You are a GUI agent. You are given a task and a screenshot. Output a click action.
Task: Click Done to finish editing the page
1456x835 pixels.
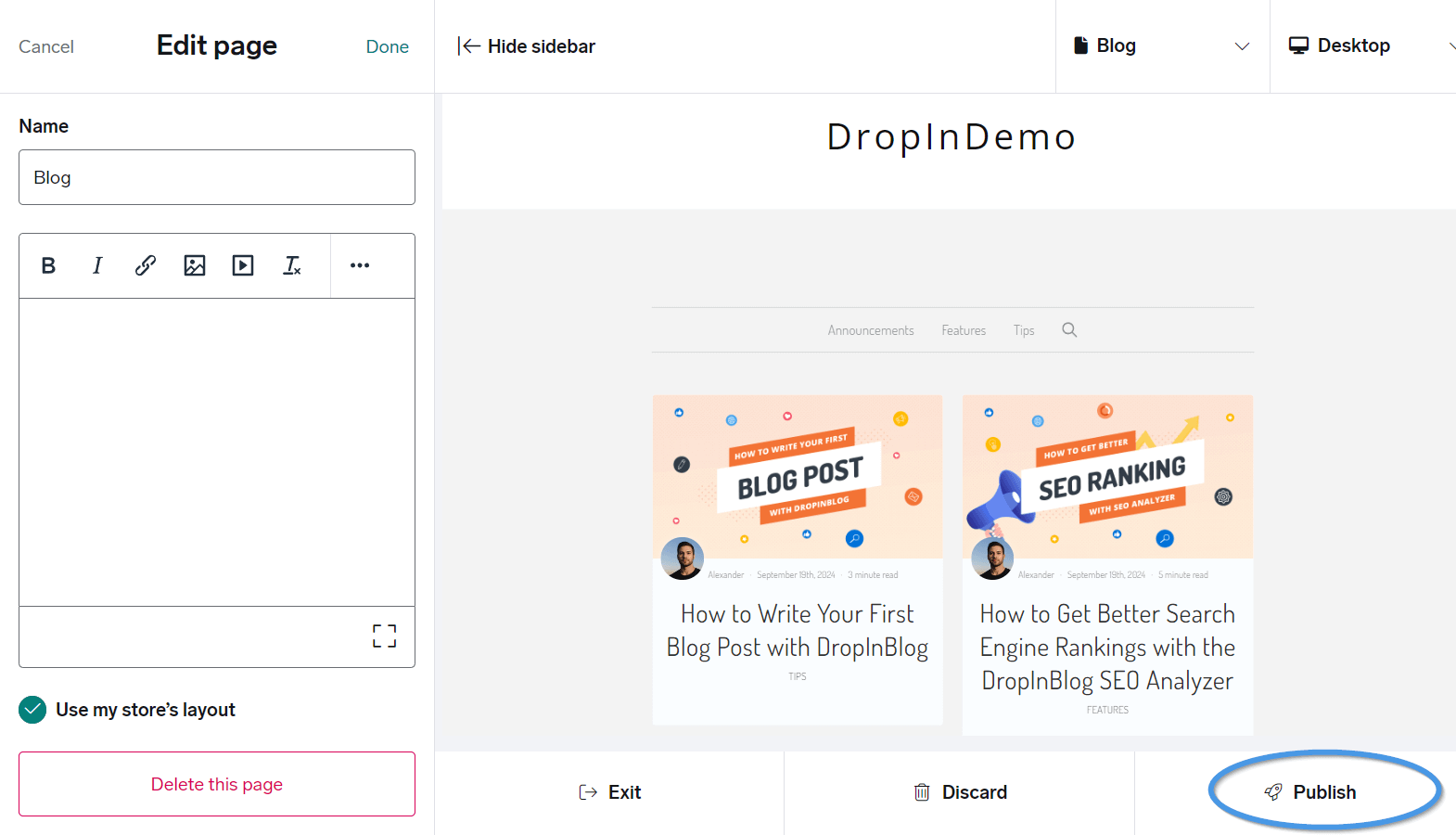[388, 46]
